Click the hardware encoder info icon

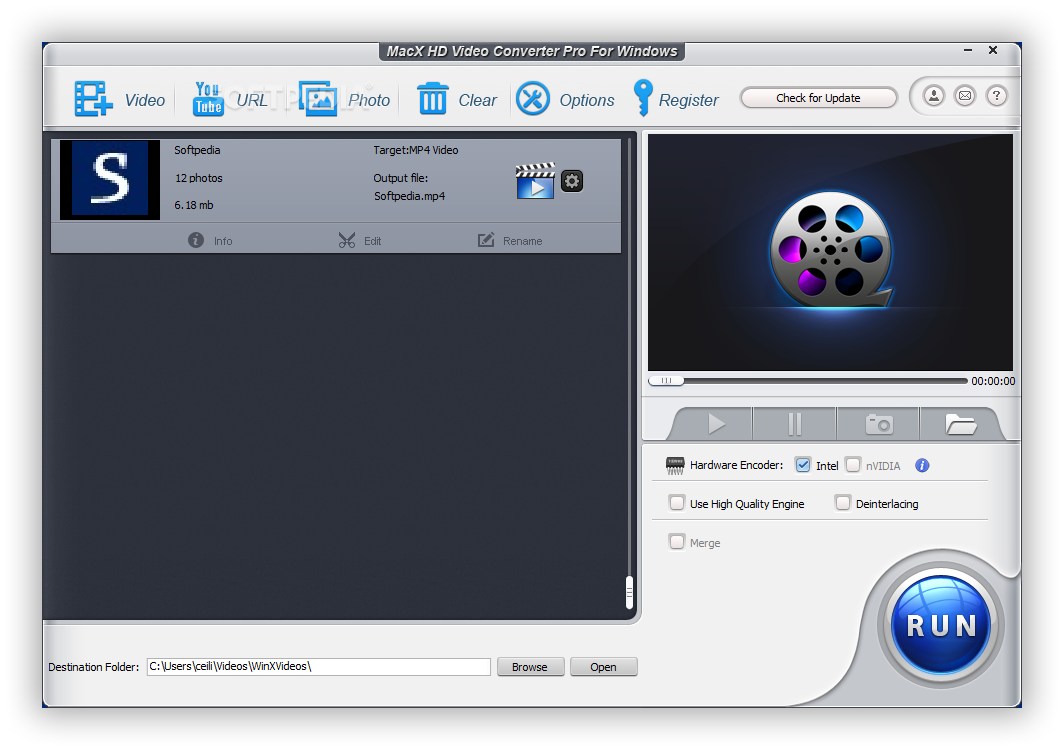tap(922, 466)
